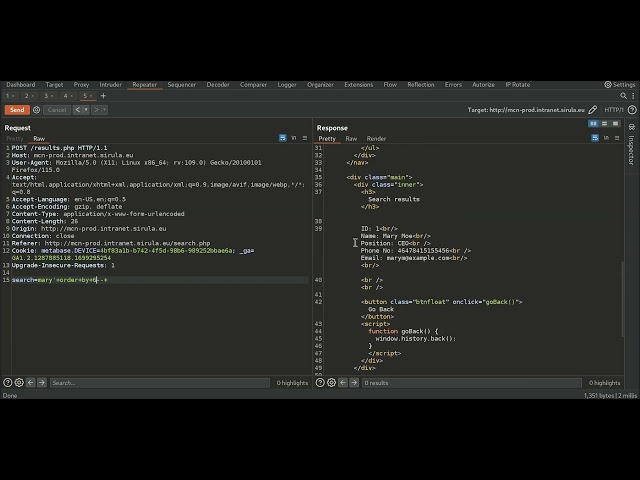Open the Extensions tab
Screen dimensions: 640x480
pos(358,84)
